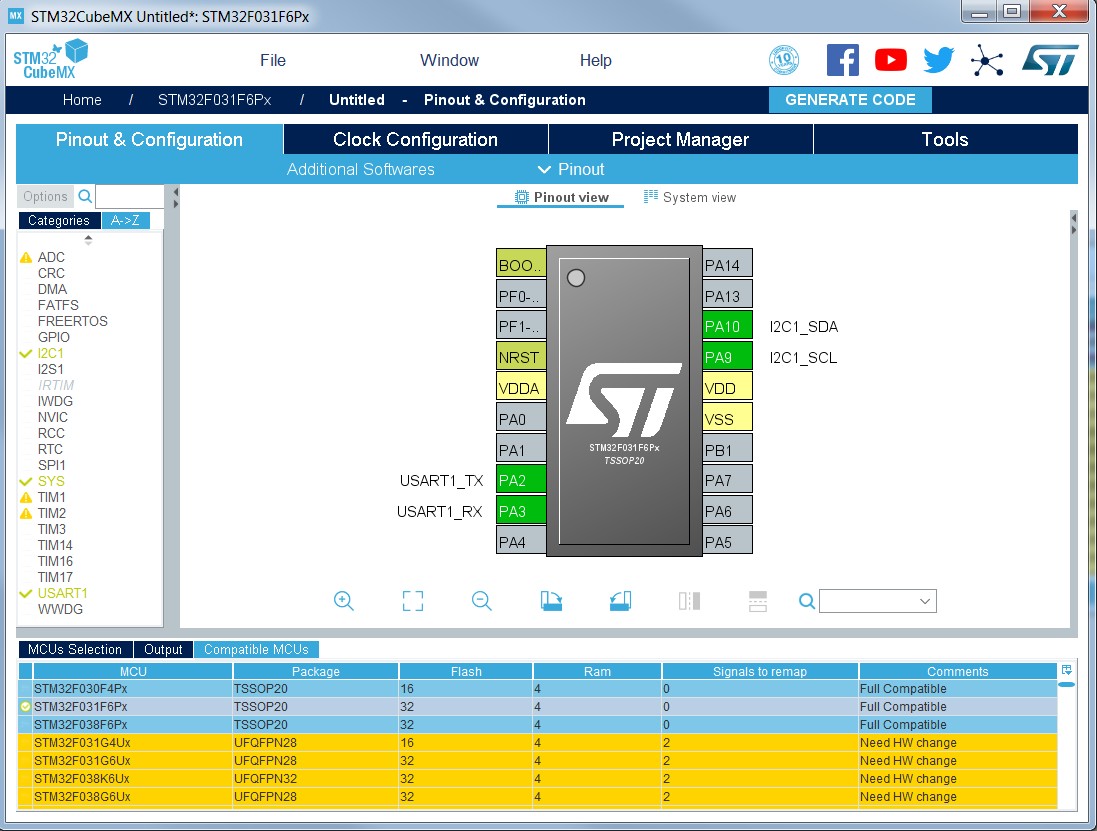Click the category list sort arrow

tap(88, 240)
